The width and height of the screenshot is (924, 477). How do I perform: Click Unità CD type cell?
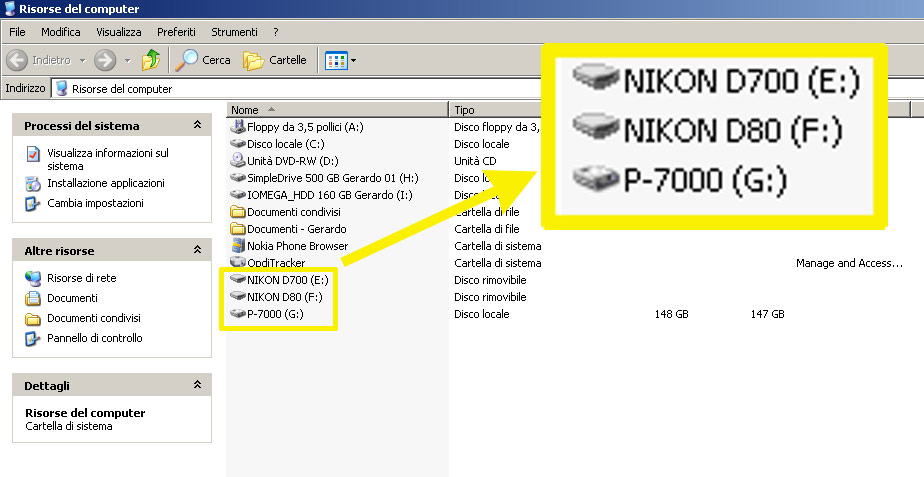pos(475,161)
